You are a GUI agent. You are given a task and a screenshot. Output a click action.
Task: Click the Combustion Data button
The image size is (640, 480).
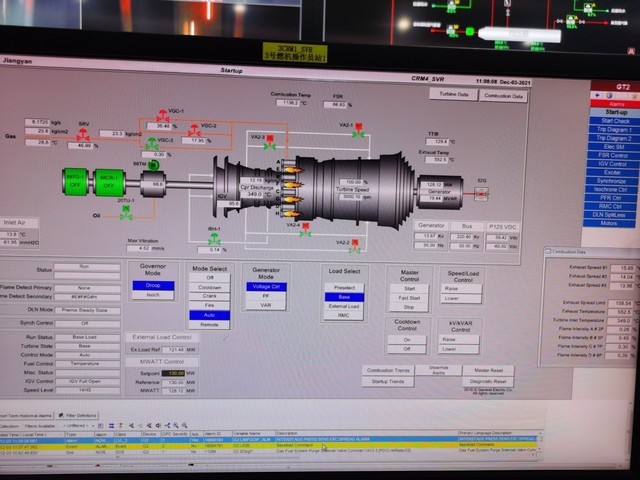click(x=503, y=96)
